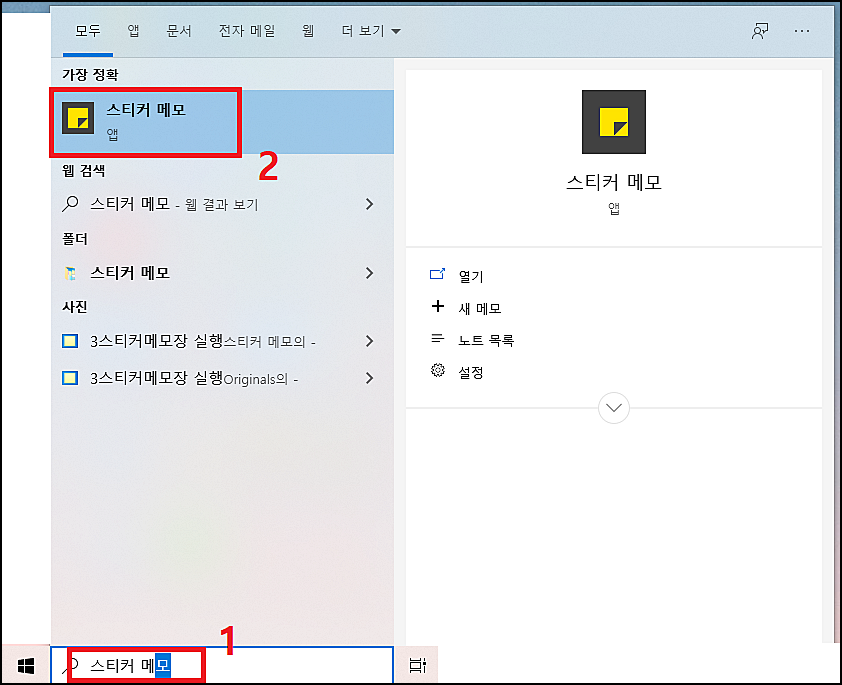Expand chevron for 실행스티커 메모의 photo
The width and height of the screenshot is (842, 685).
(369, 341)
